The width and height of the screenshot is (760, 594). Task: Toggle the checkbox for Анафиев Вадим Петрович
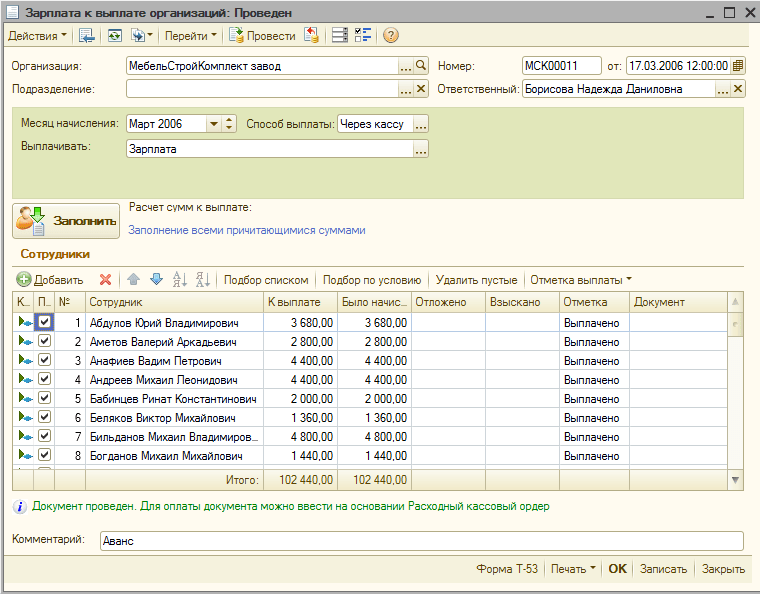45,361
